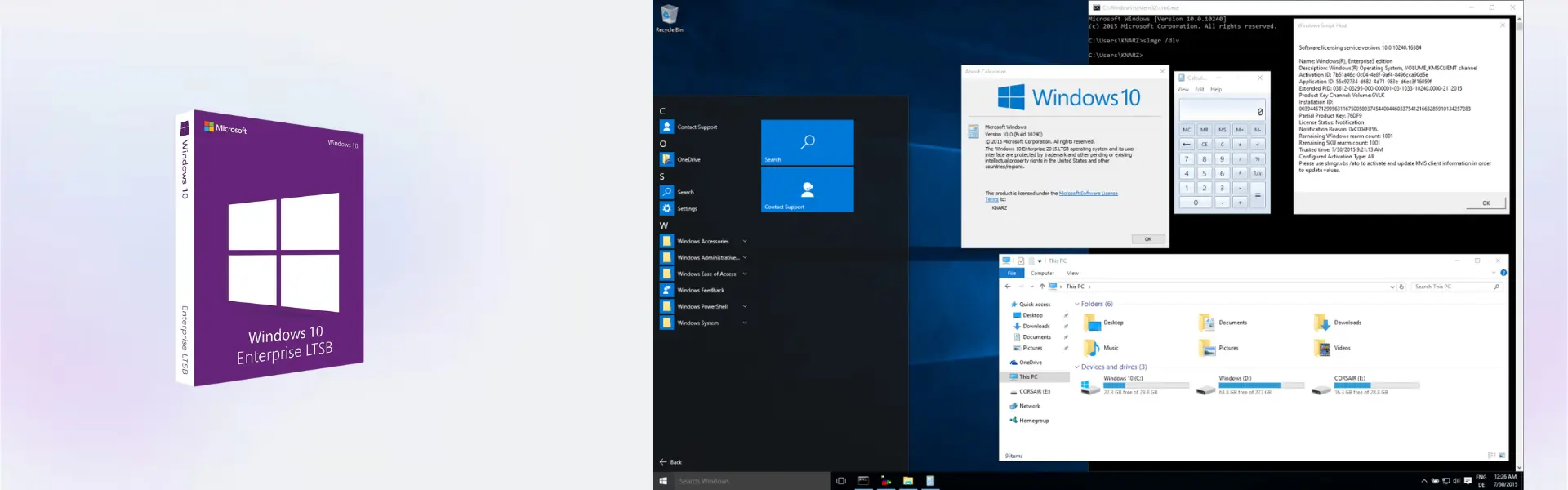
Task: Click the Search live tile
Action: (807, 142)
